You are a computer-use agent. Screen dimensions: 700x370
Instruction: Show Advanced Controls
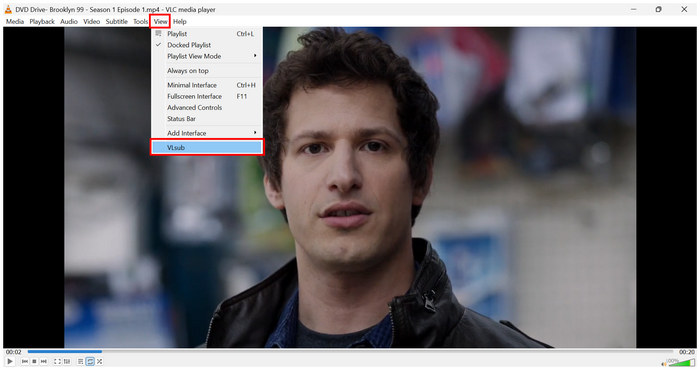coord(207,108)
